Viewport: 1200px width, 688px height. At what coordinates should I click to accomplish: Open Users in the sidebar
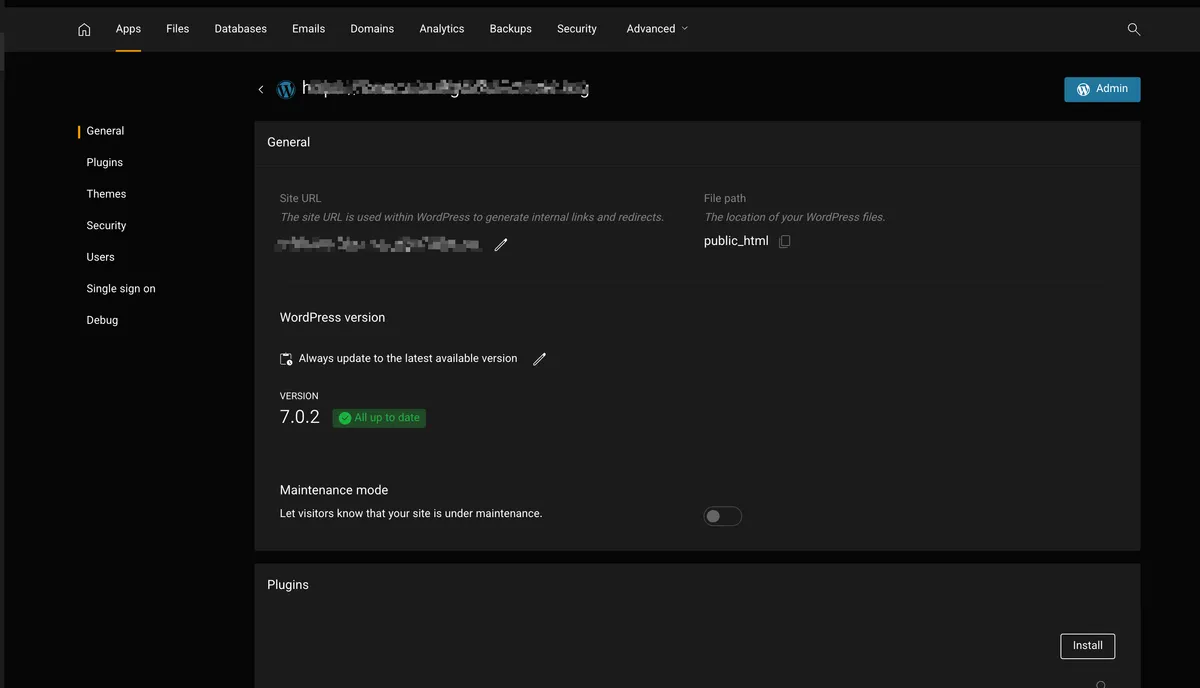coord(100,257)
